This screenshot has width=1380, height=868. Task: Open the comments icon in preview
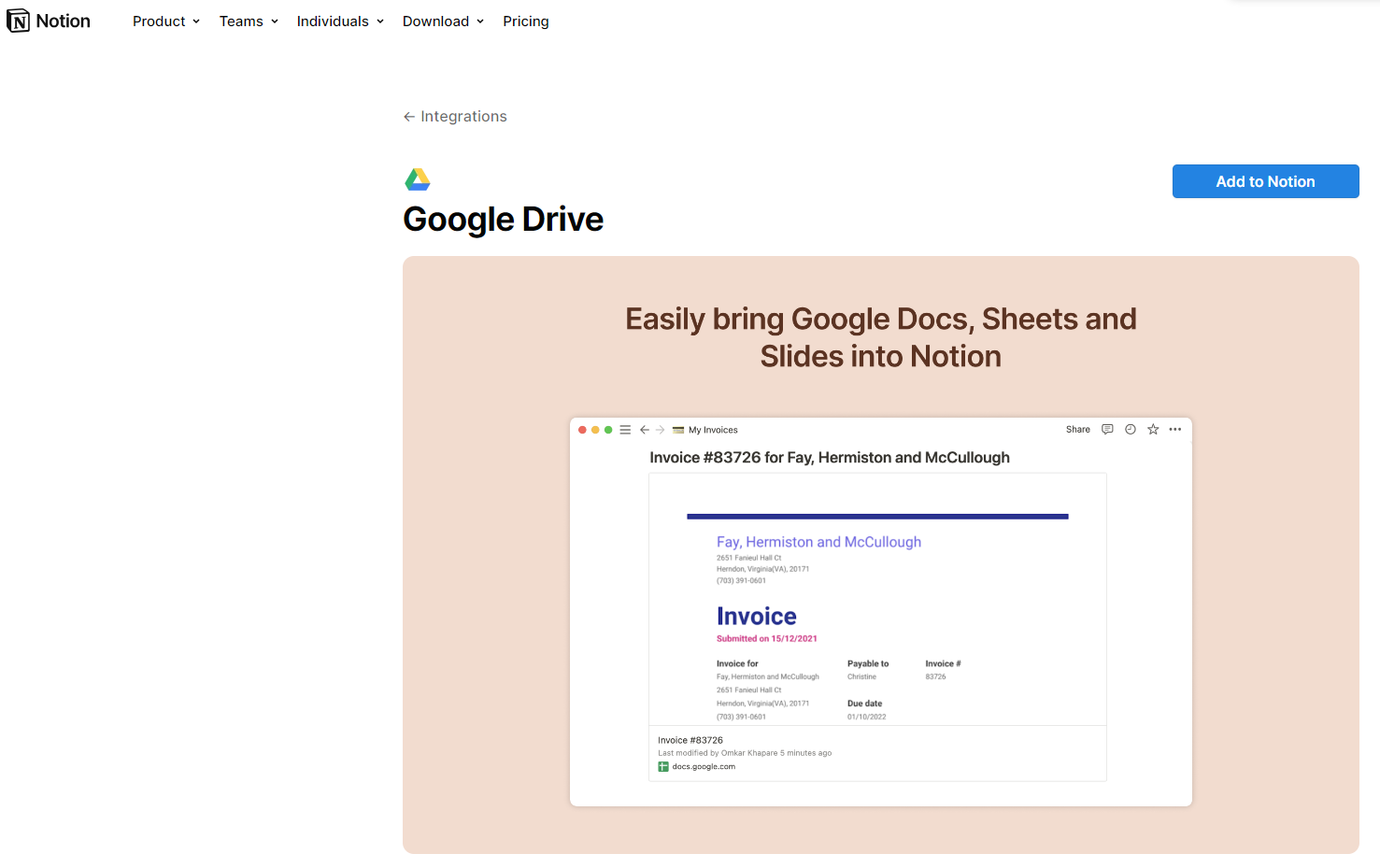coord(1107,430)
